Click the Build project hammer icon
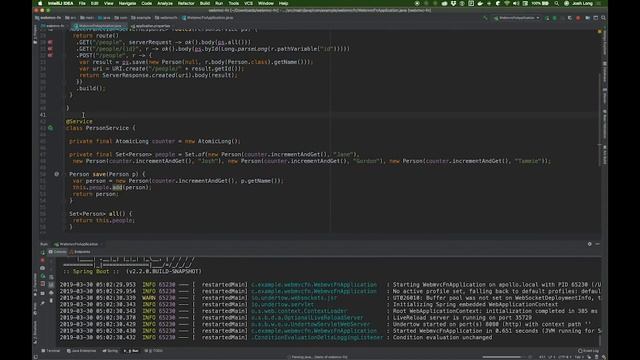Viewport: 640px width, 360px height. click(485, 18)
